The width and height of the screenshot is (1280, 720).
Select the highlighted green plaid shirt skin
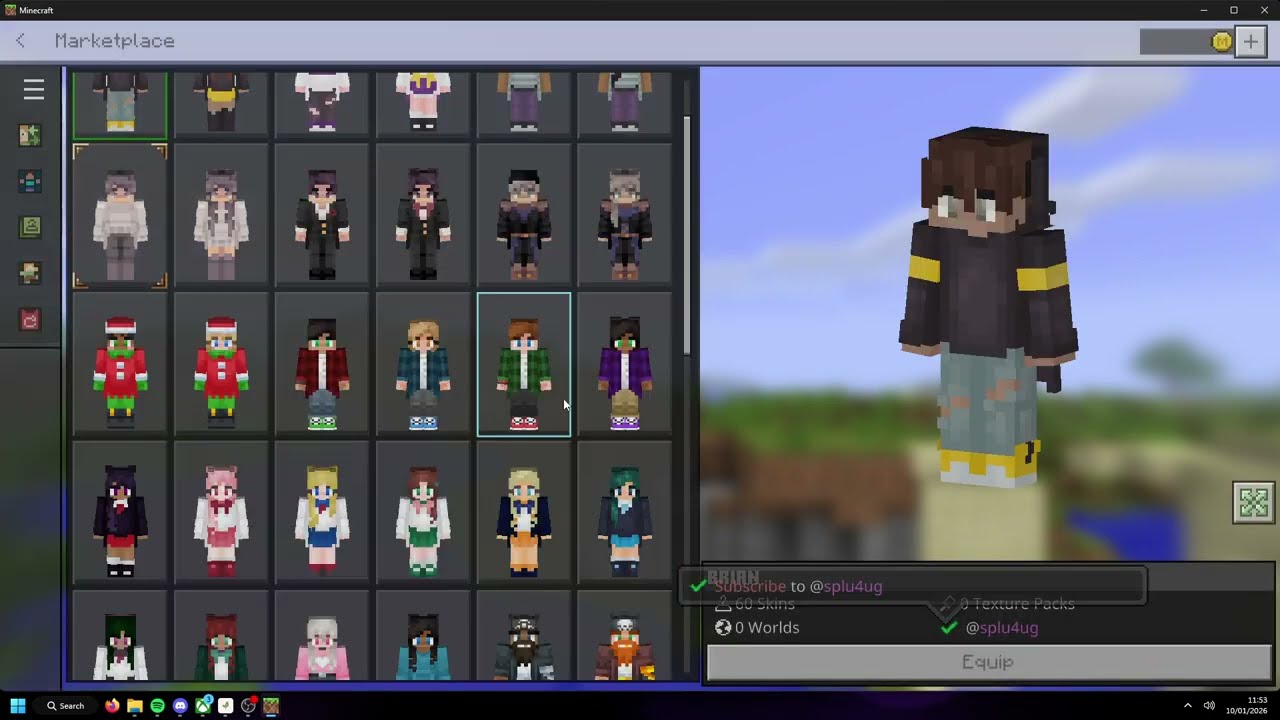(524, 365)
